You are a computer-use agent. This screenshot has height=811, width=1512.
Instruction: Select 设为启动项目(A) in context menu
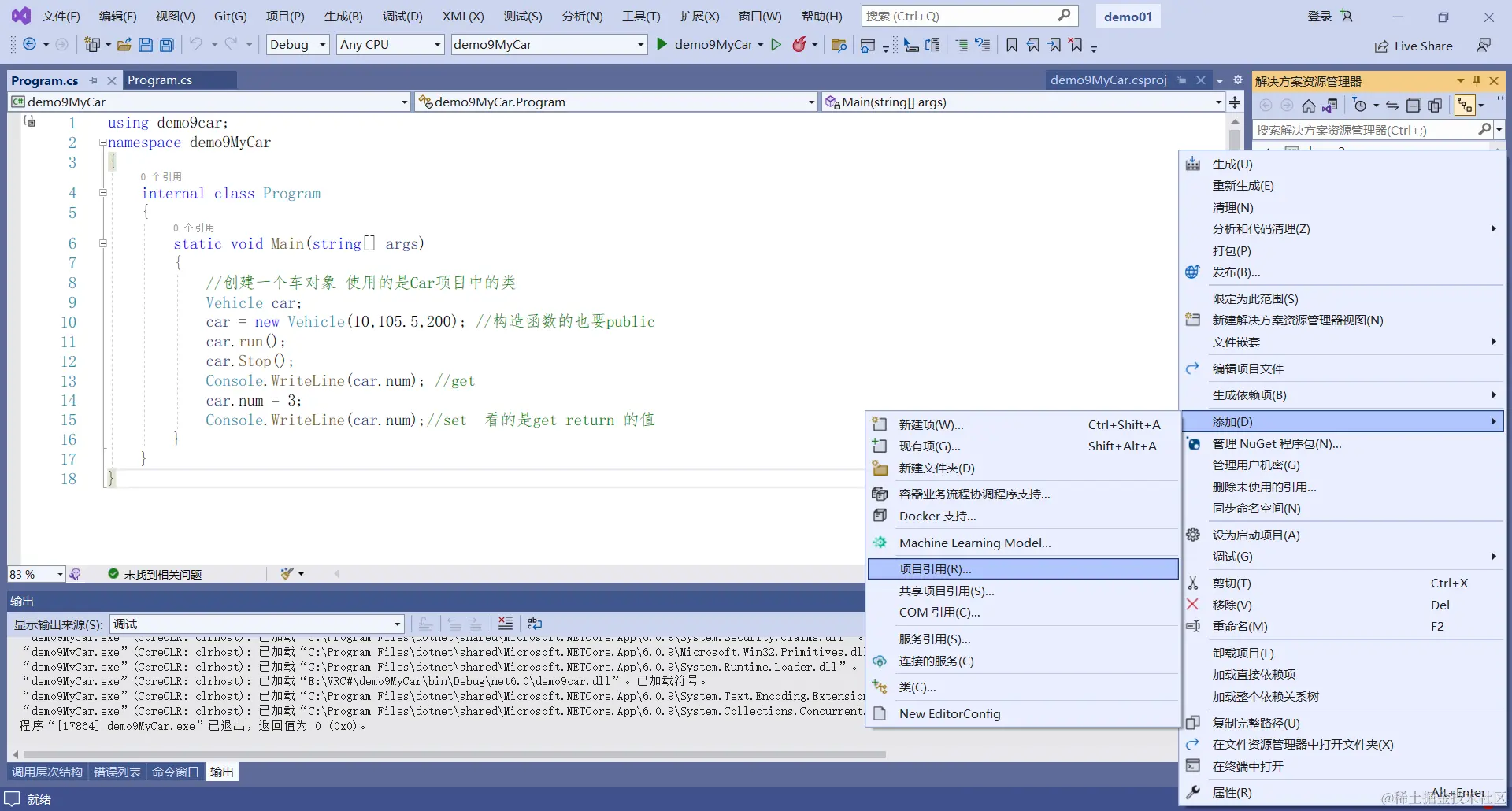tap(1343, 535)
